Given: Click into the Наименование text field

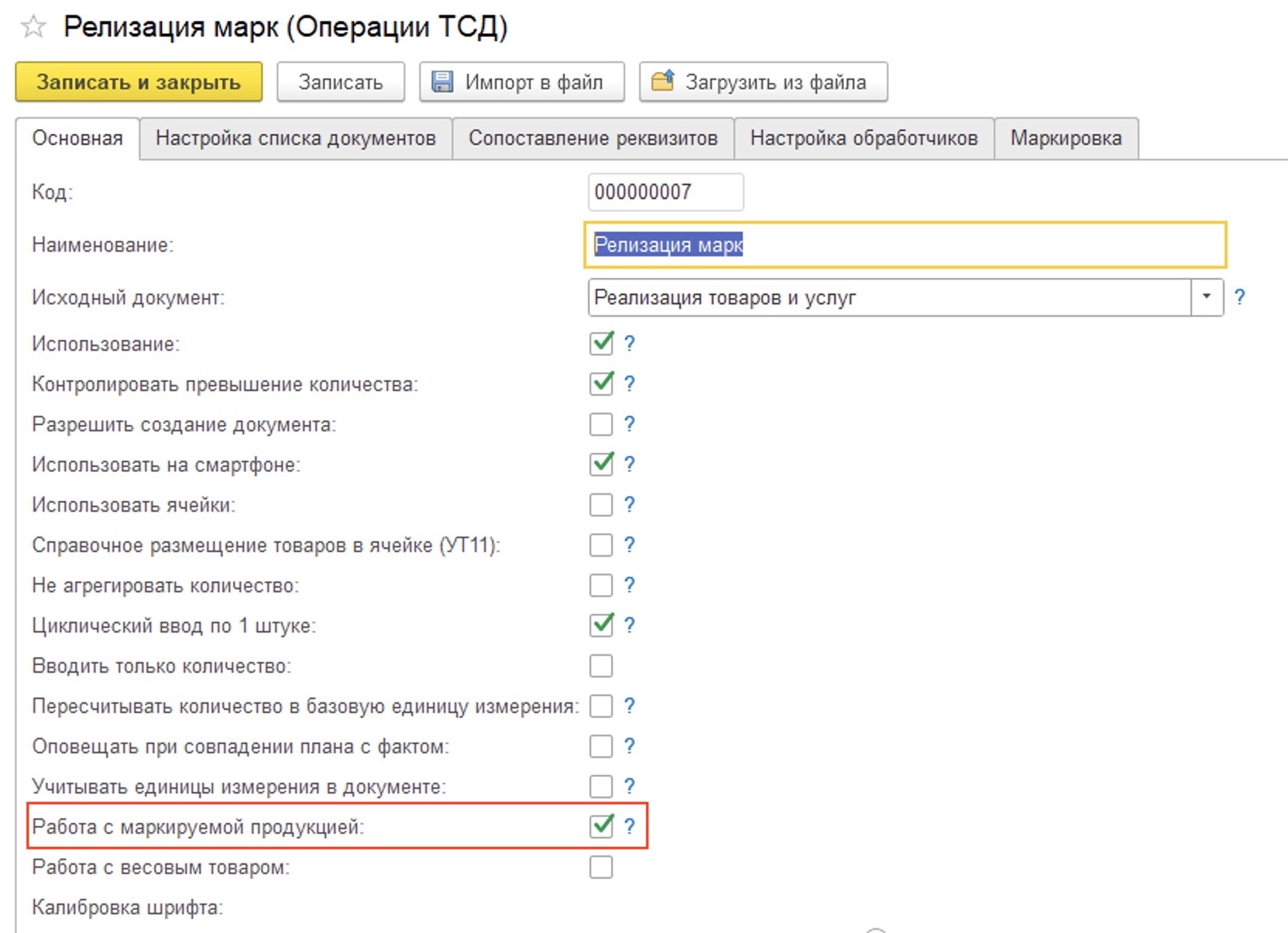Looking at the screenshot, I should (905, 245).
